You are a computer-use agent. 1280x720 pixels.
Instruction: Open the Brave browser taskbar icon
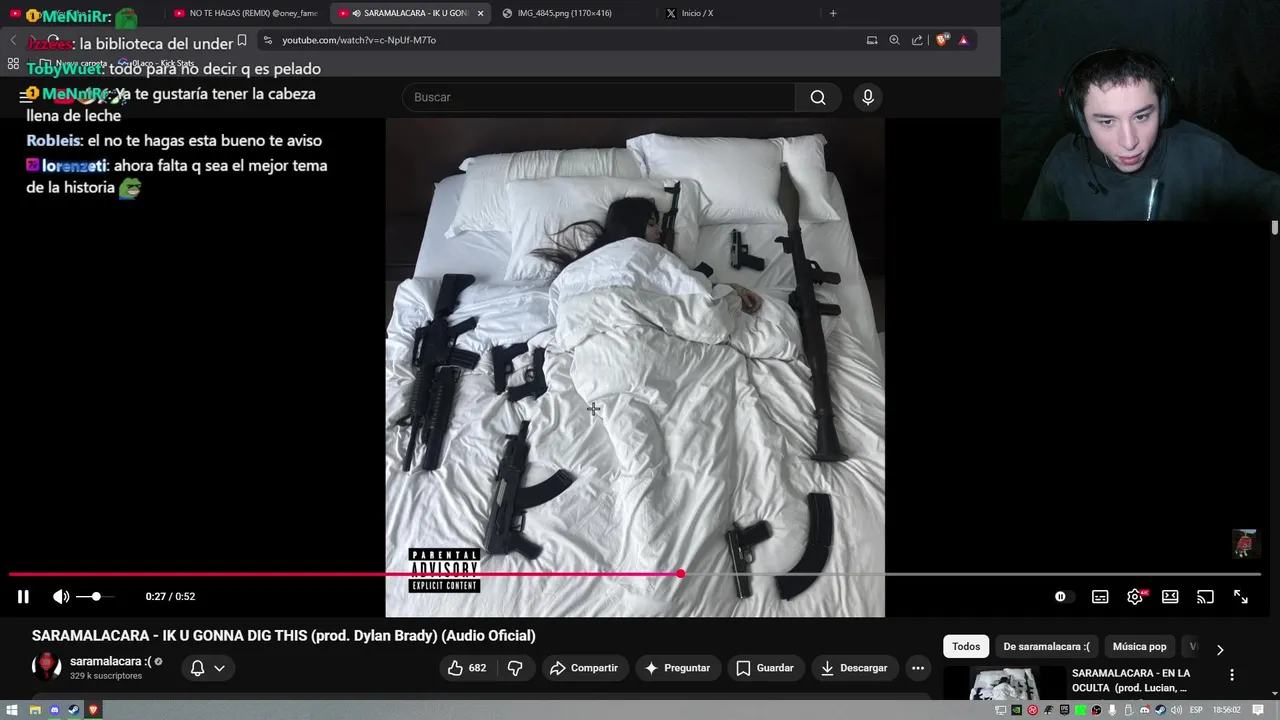[x=93, y=710]
